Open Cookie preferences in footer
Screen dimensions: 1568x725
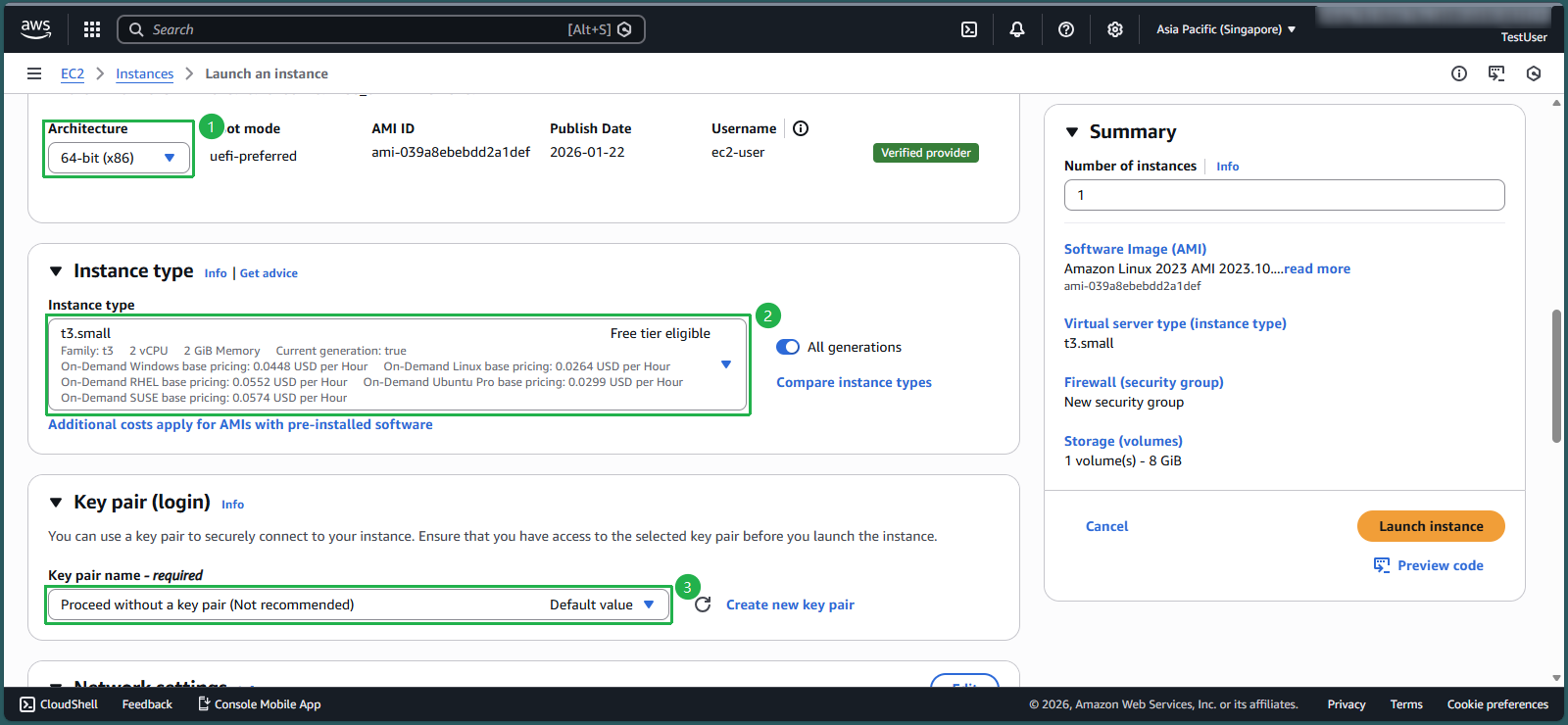coord(1497,704)
